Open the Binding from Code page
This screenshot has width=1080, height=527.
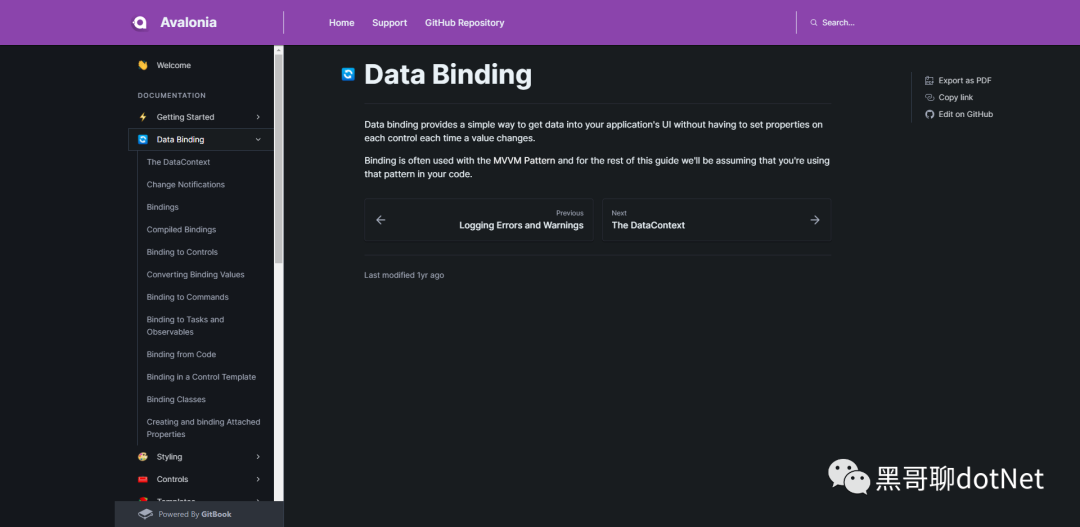click(181, 355)
